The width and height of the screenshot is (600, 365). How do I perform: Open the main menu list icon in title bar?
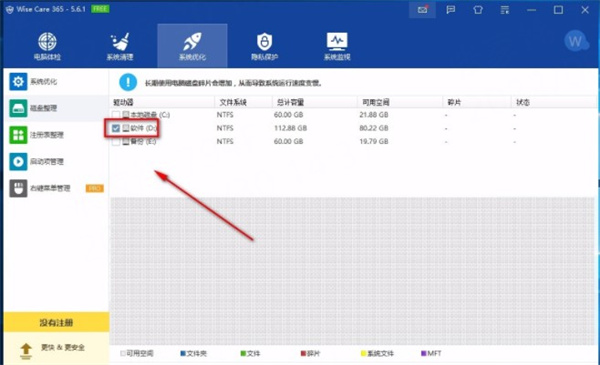505,10
